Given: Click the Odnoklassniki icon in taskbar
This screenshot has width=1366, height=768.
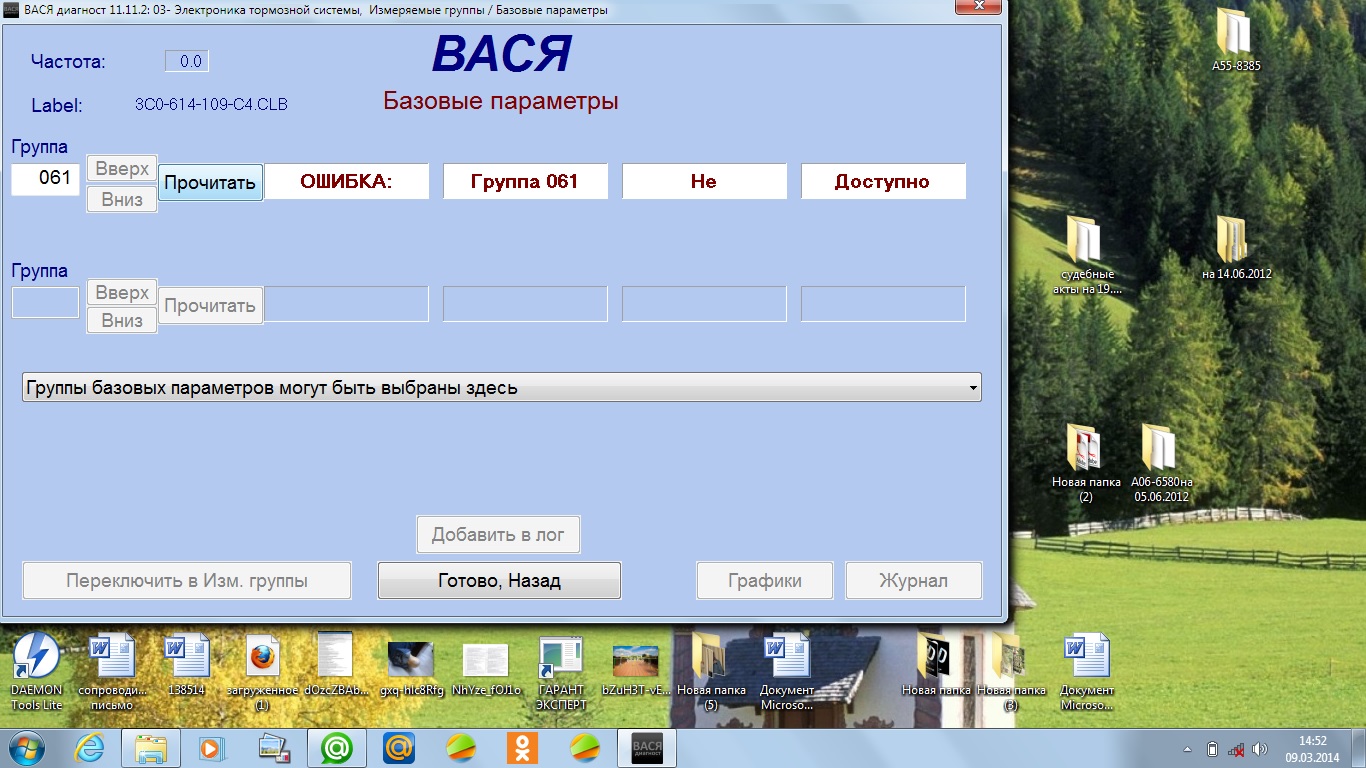Looking at the screenshot, I should [x=522, y=748].
